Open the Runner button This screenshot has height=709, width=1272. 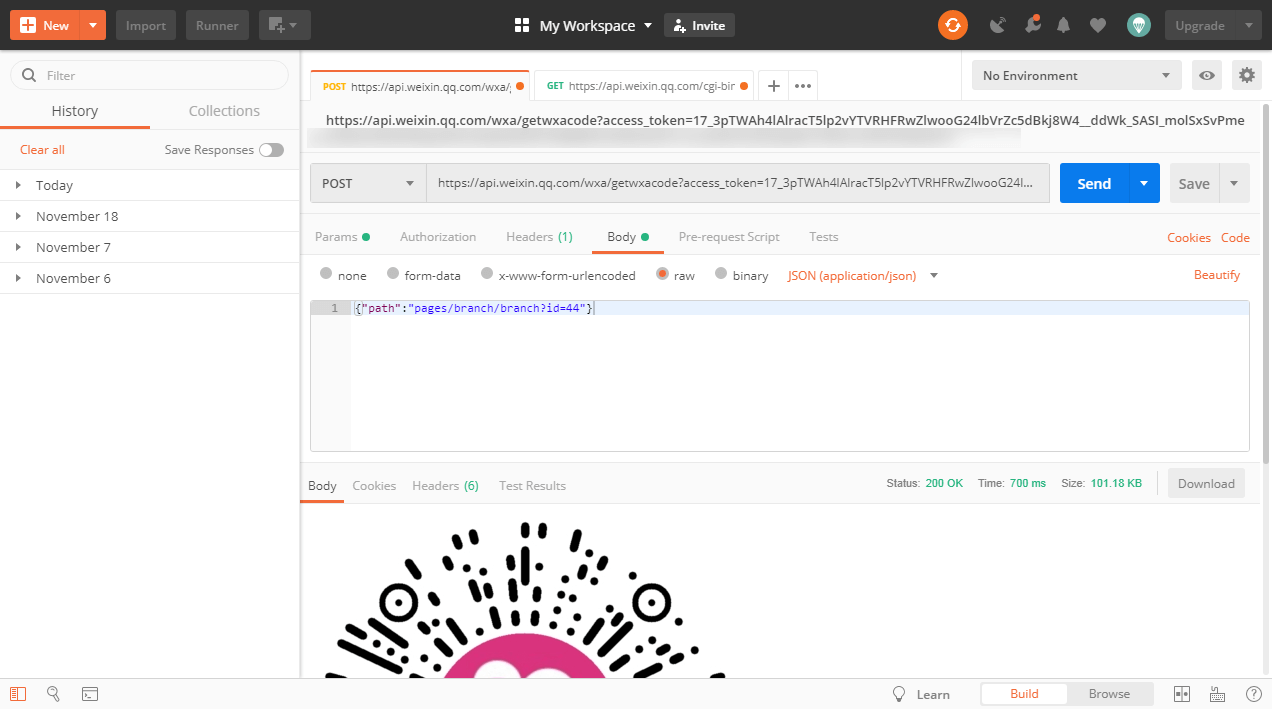[x=217, y=25]
